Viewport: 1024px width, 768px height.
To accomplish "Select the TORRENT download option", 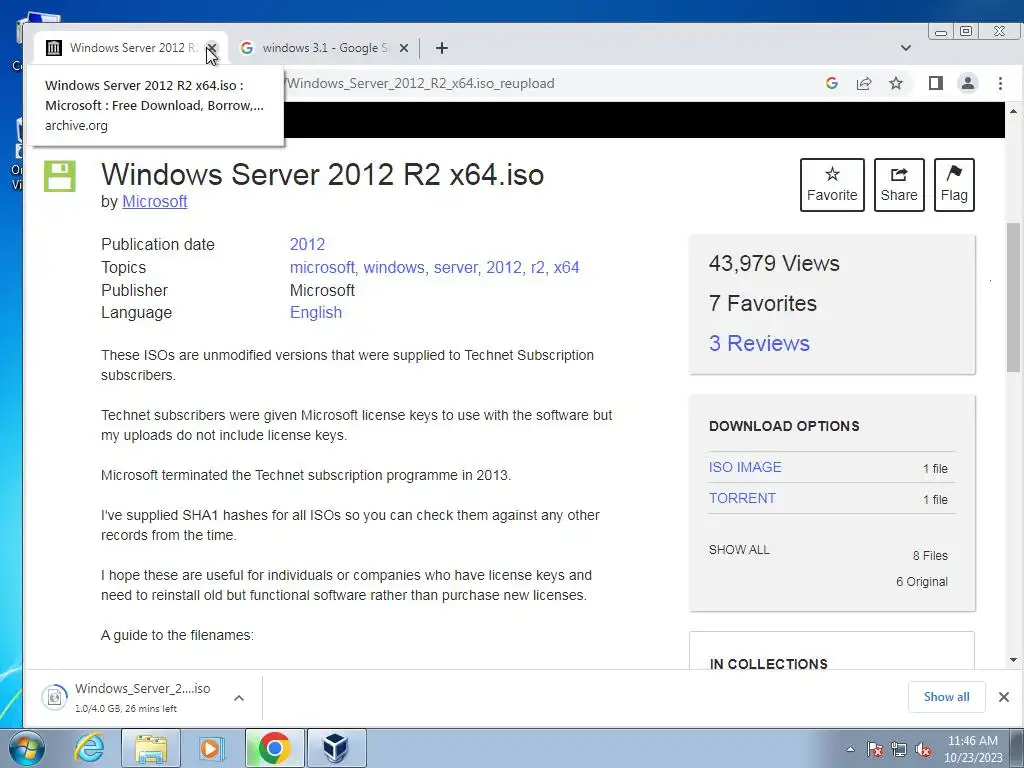I will click(743, 498).
